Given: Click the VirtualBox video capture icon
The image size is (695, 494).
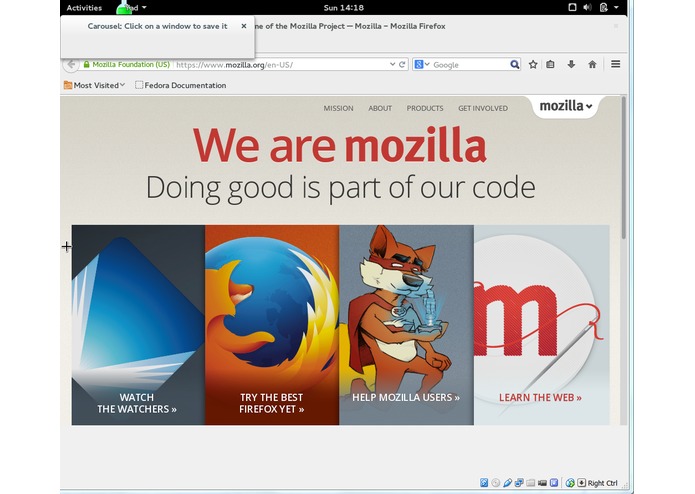Looking at the screenshot, I should [542, 483].
